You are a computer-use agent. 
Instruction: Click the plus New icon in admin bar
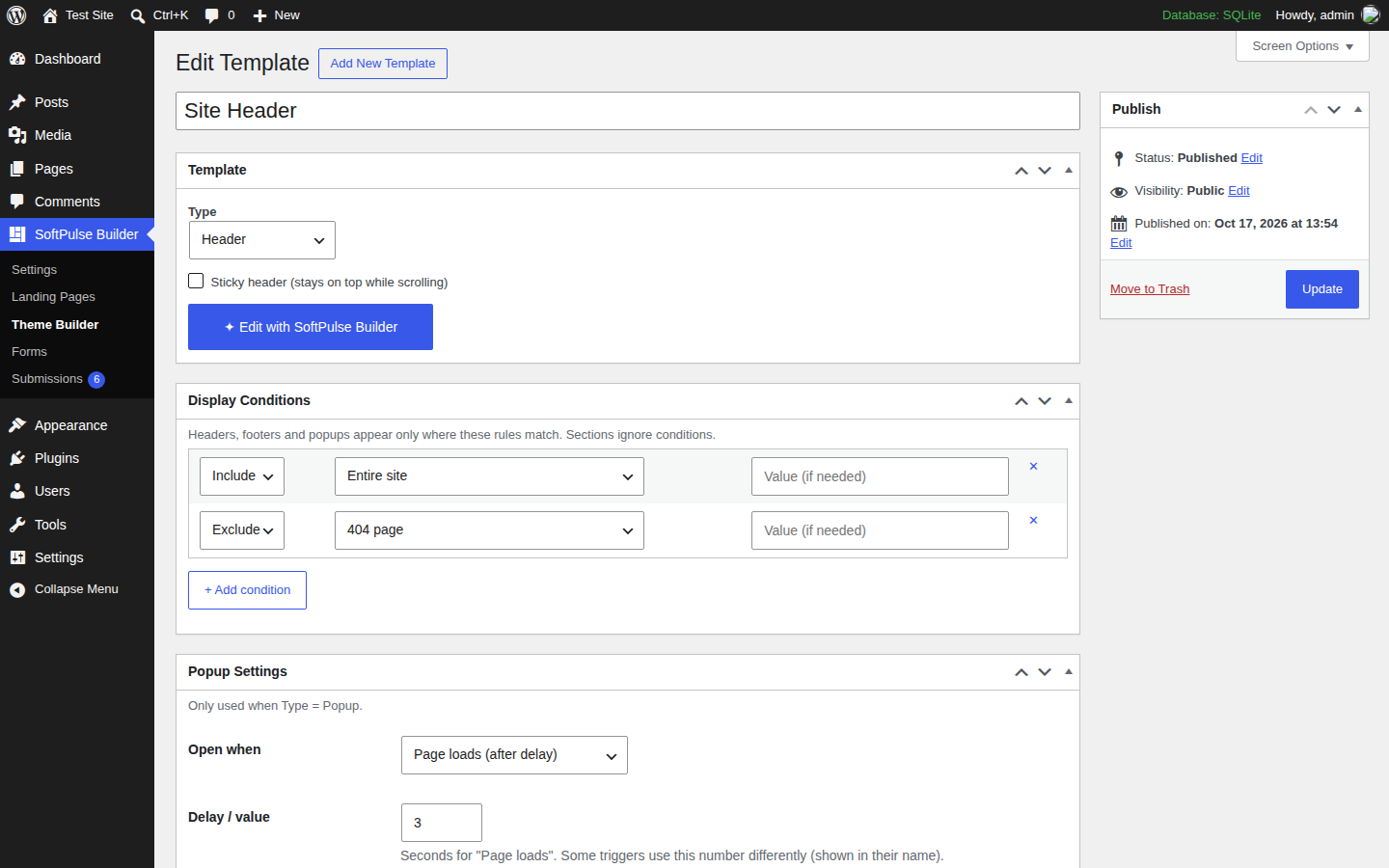click(259, 15)
